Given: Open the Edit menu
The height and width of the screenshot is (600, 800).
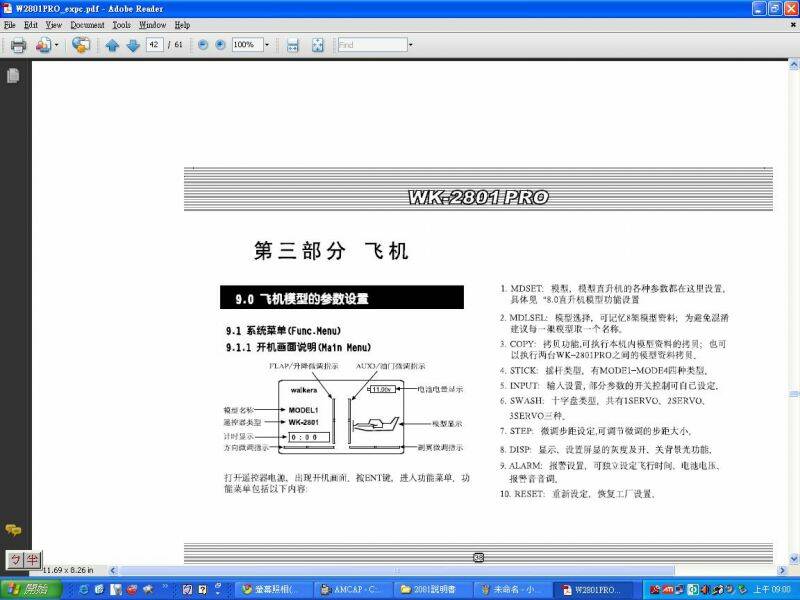Looking at the screenshot, I should tap(31, 25).
